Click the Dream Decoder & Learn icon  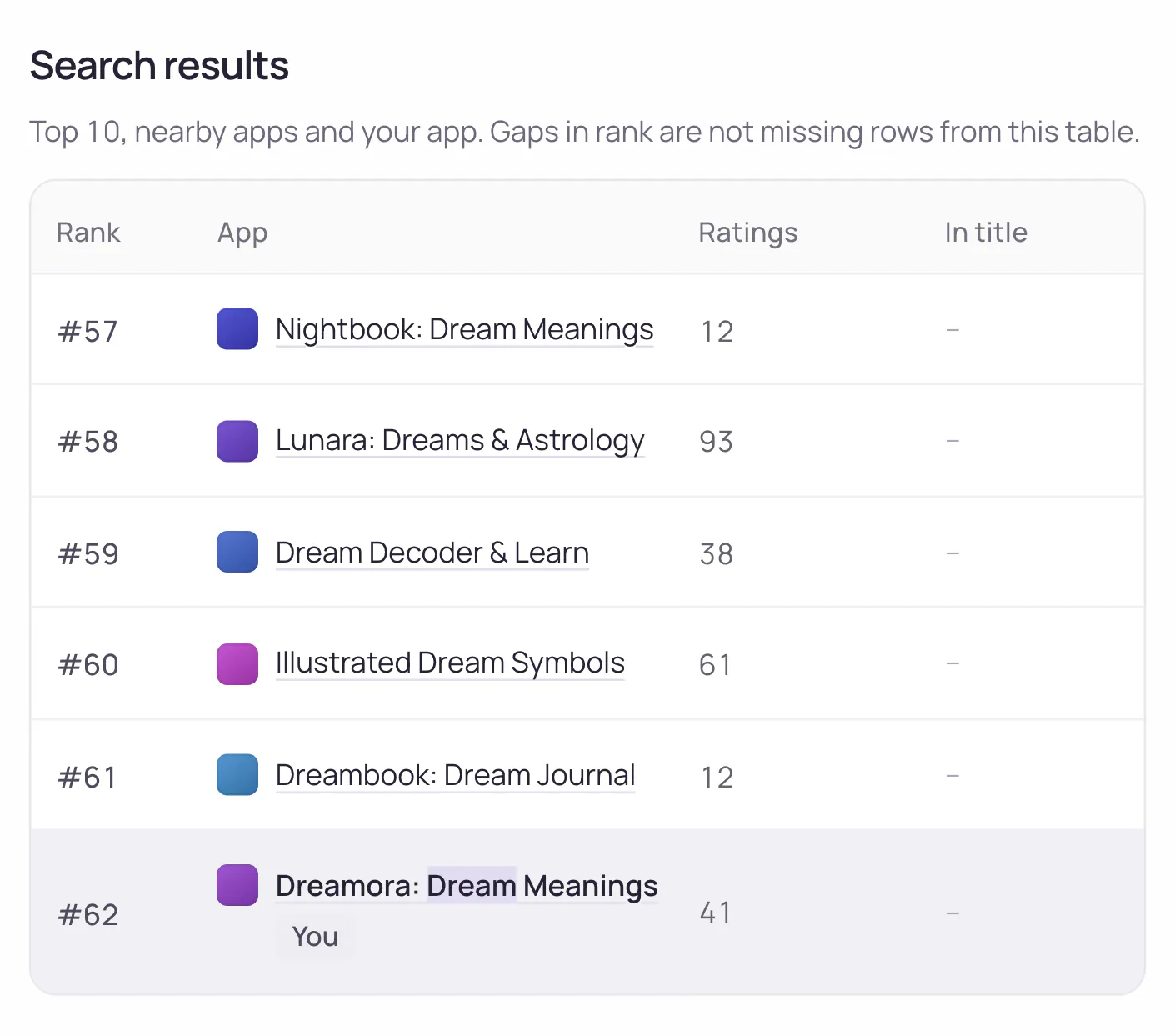[x=237, y=552]
